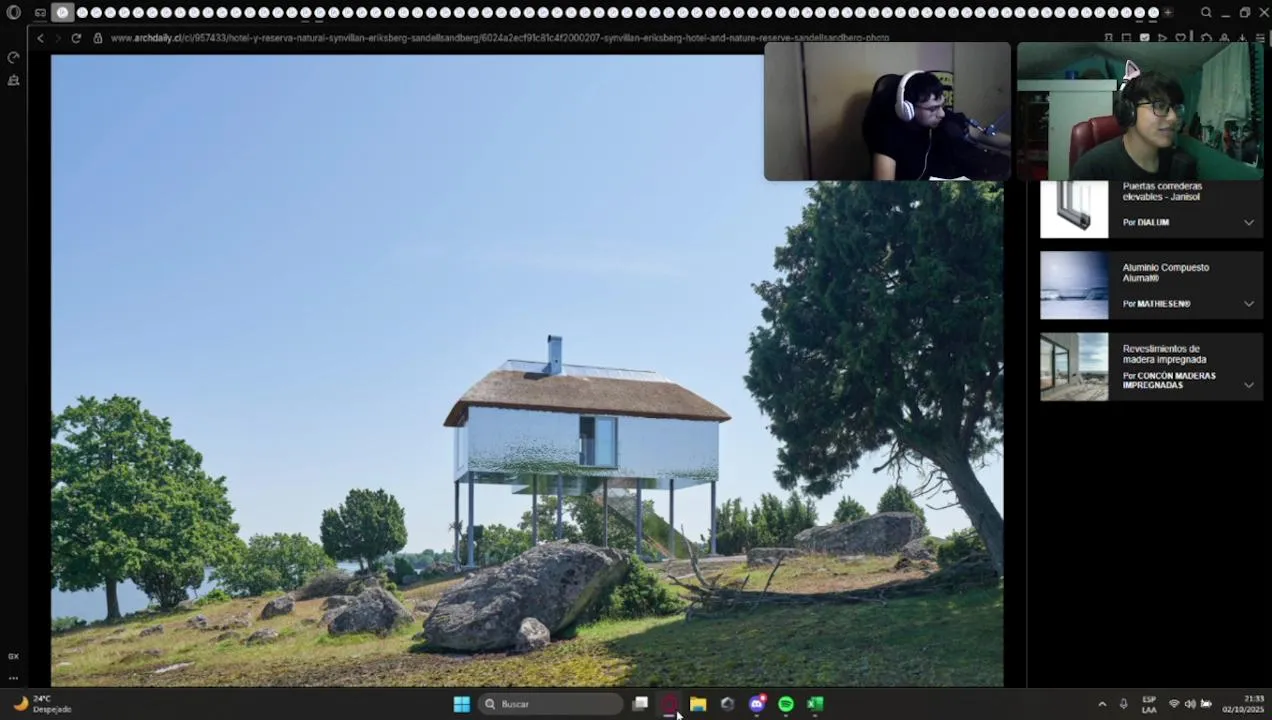This screenshot has width=1272, height=720.
Task: Open the player icon in the address bar
Action: pos(1161,38)
